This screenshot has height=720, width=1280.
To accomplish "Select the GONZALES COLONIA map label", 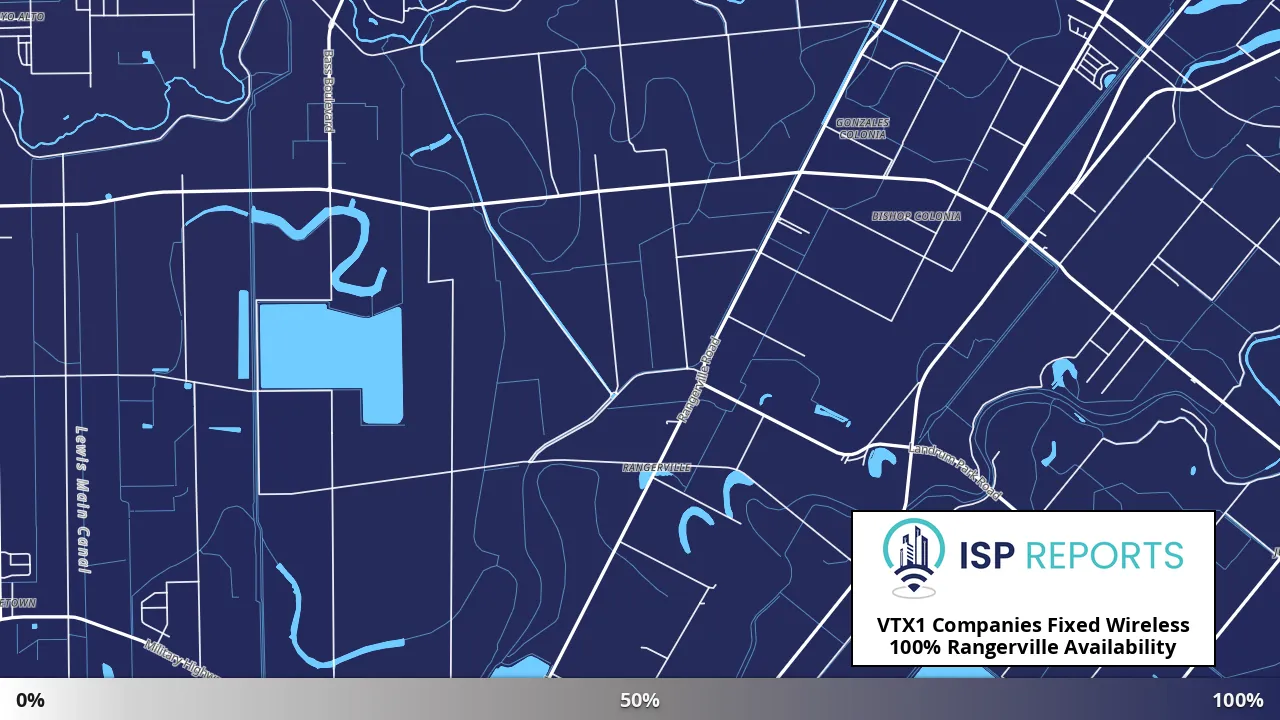I will (x=862, y=128).
